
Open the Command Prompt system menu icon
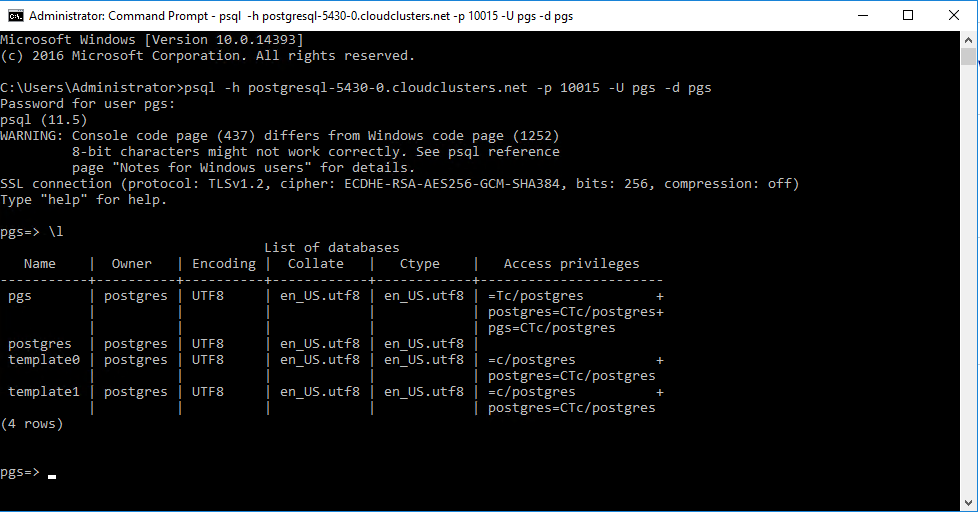[x=14, y=15]
